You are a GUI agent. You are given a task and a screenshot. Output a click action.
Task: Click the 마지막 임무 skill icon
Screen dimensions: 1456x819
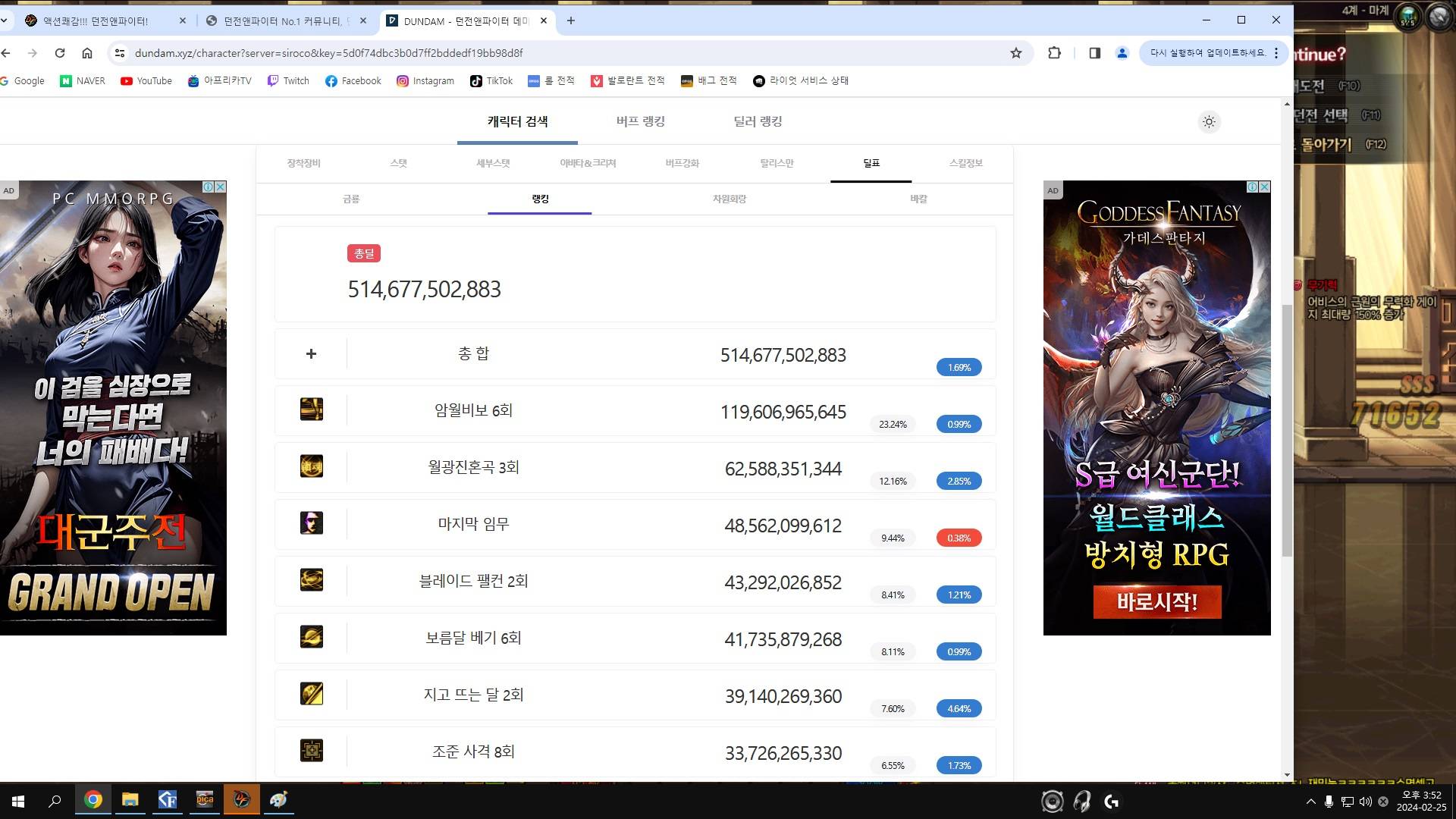pyautogui.click(x=312, y=523)
